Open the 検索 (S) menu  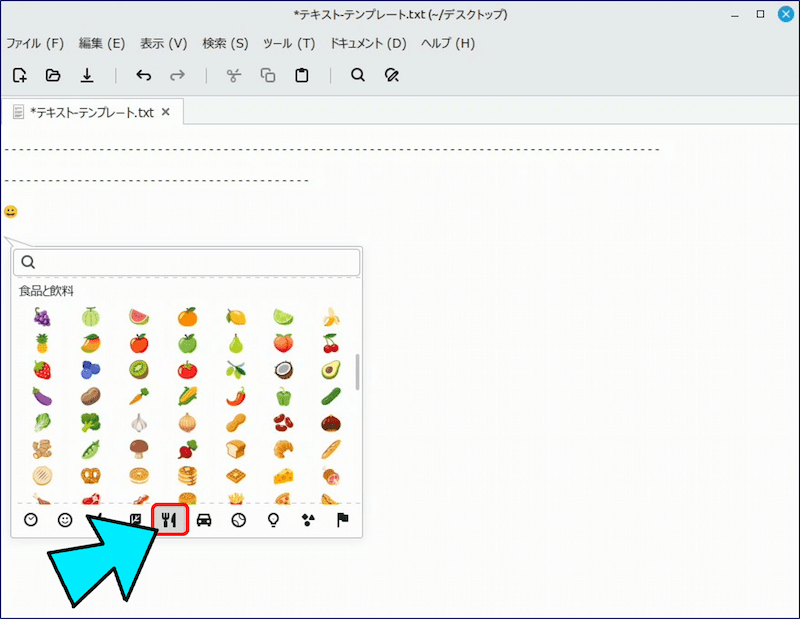(x=225, y=43)
